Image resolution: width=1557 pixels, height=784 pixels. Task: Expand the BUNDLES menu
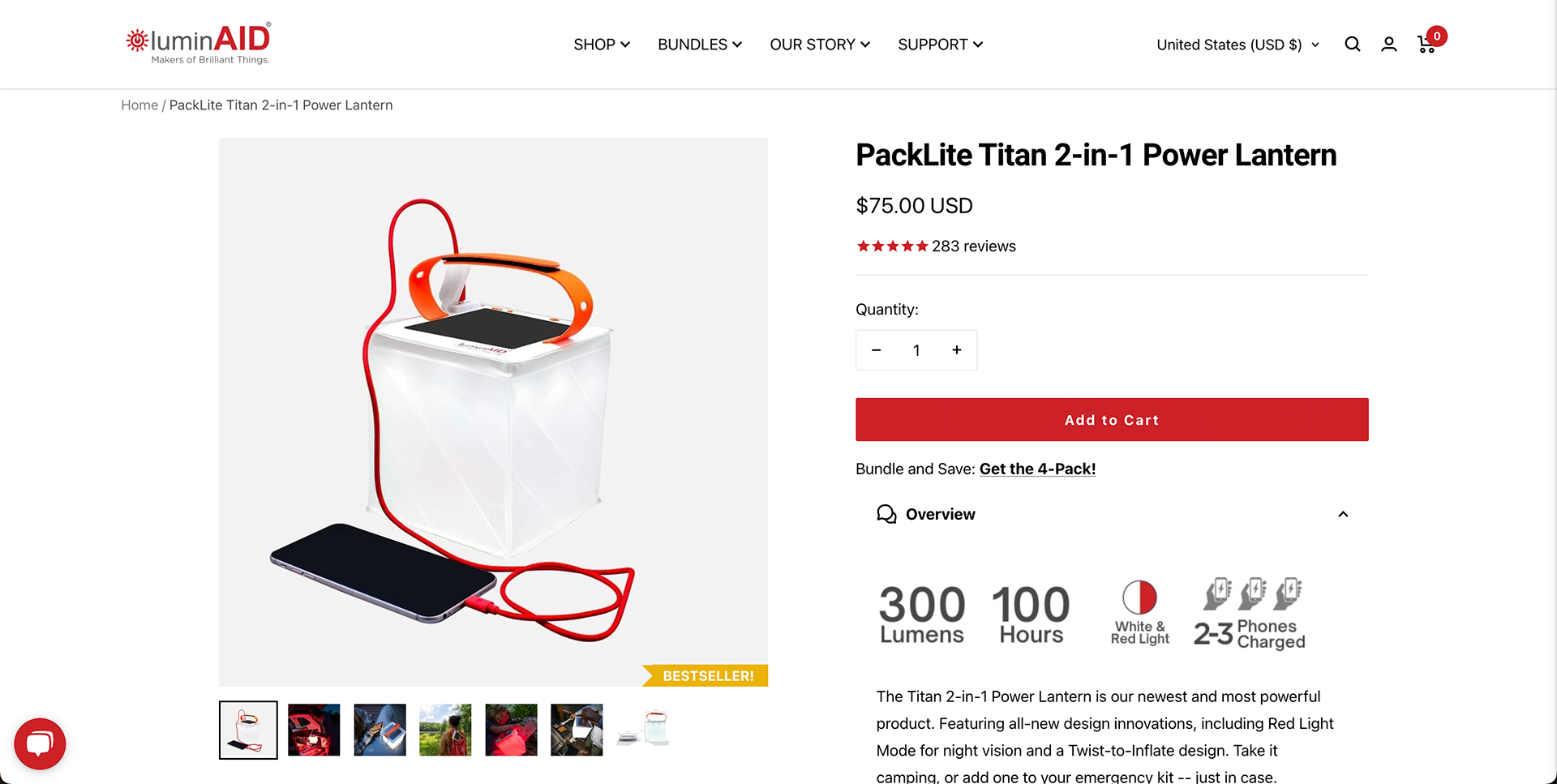(x=700, y=45)
